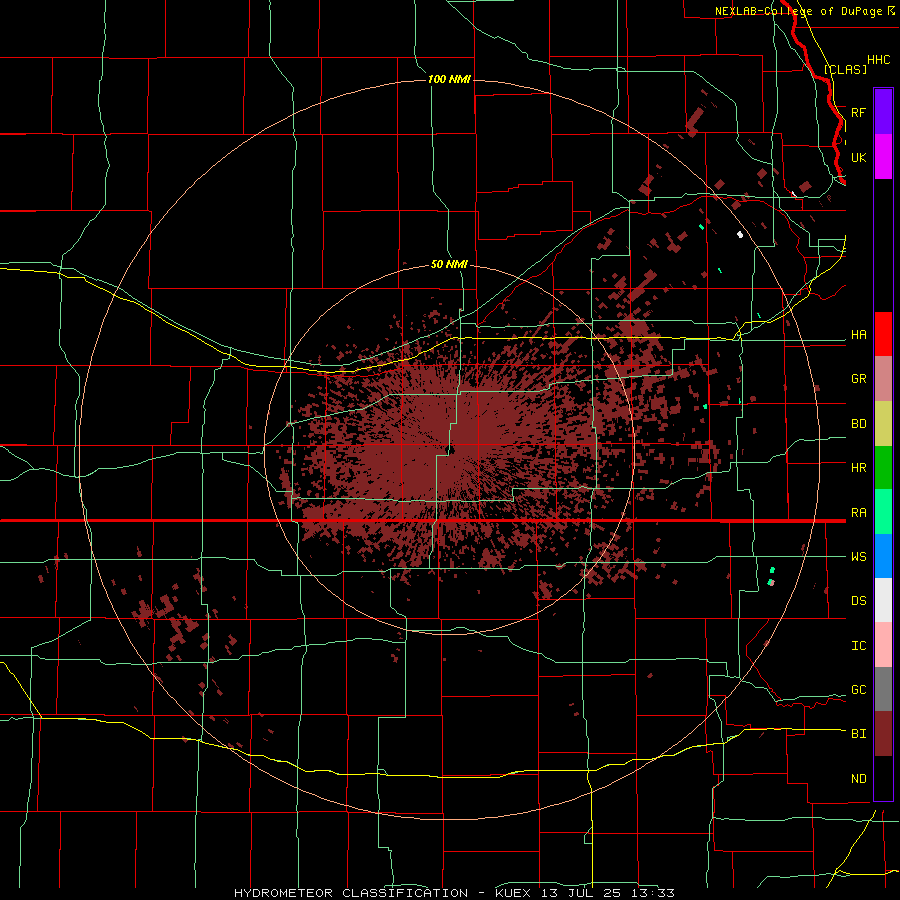Click the "BI" legend label
This screenshot has height=900, width=900.
tap(858, 734)
